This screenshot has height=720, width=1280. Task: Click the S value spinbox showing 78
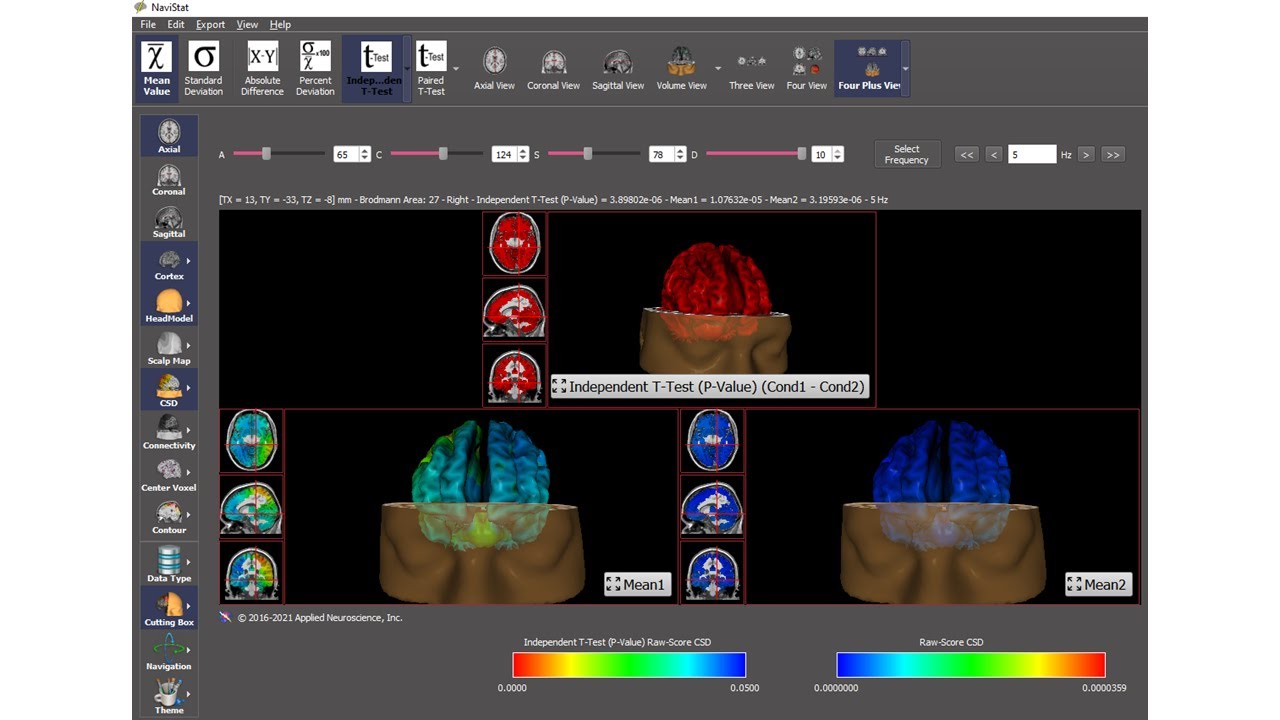[x=668, y=155]
